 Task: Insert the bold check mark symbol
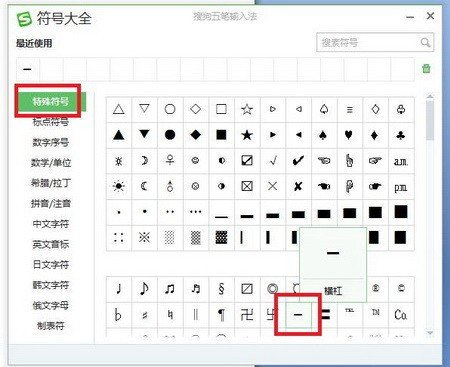[x=298, y=161]
